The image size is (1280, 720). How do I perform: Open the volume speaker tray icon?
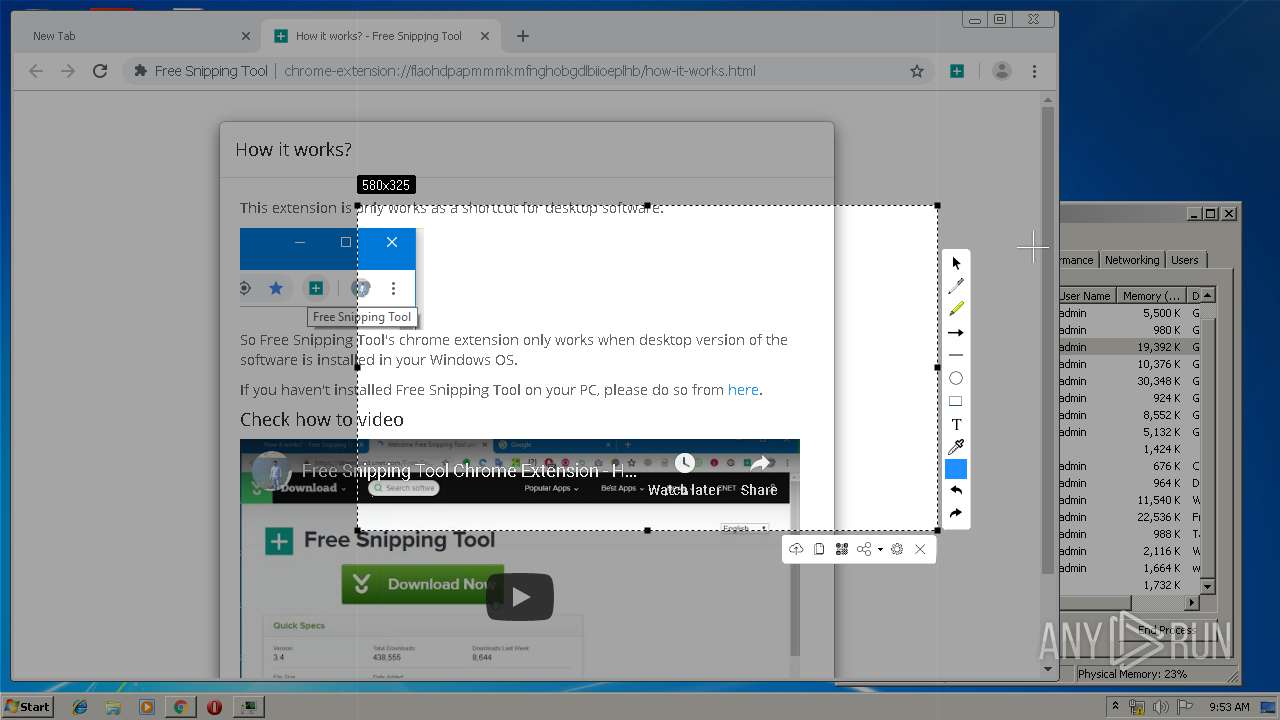point(1160,707)
